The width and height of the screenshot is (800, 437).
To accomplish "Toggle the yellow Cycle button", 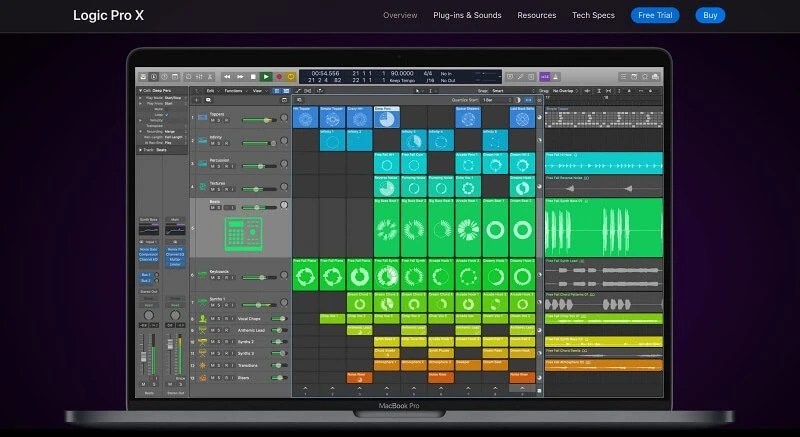I will pos(291,76).
